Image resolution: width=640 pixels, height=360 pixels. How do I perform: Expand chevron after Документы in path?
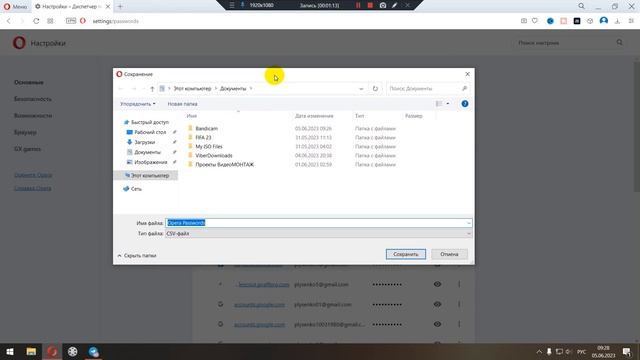point(251,89)
